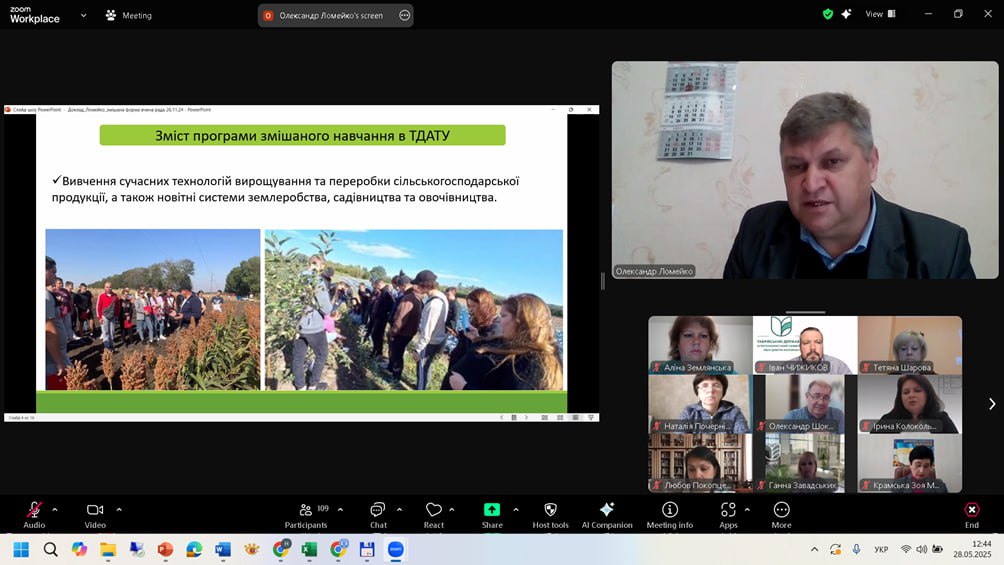Open the Participants panel
This screenshot has width=1004, height=565.
coord(306,514)
